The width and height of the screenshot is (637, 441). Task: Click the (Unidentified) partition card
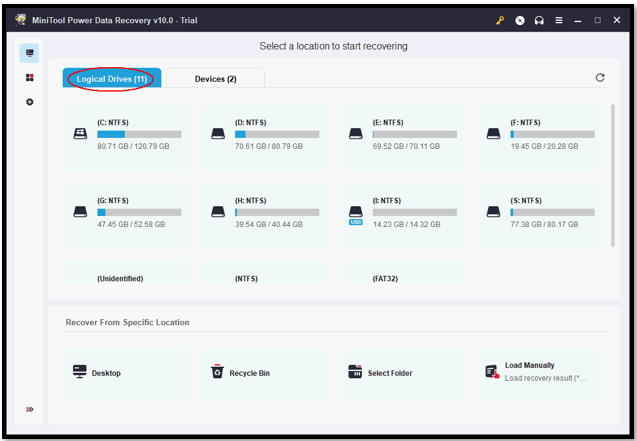click(x=127, y=273)
